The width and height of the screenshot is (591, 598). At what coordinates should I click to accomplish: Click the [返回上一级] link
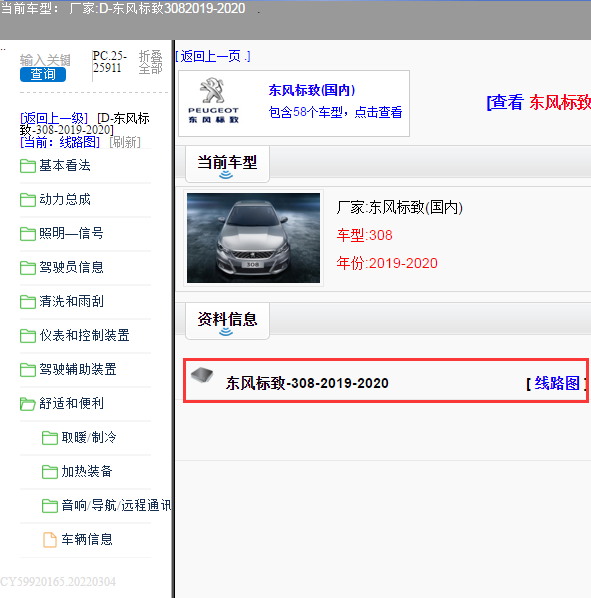tap(54, 118)
